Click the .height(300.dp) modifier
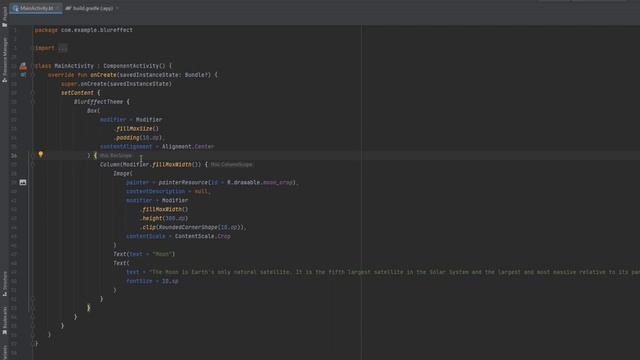Image resolution: width=640 pixels, height=360 pixels. (x=164, y=219)
